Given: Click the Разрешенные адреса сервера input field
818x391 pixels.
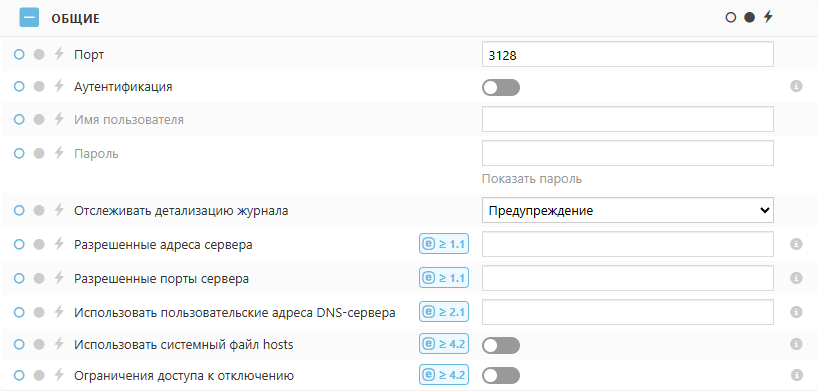Looking at the screenshot, I should pos(628,244).
